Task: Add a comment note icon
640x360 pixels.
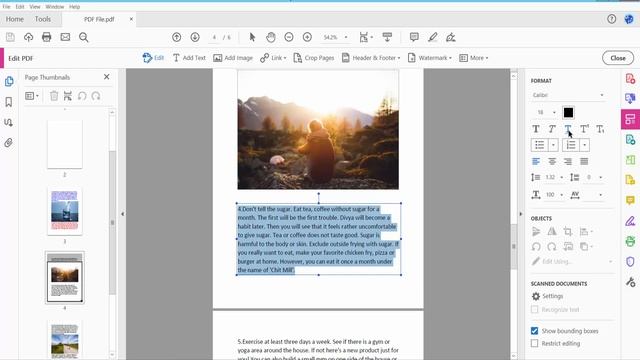Action: click(414, 37)
